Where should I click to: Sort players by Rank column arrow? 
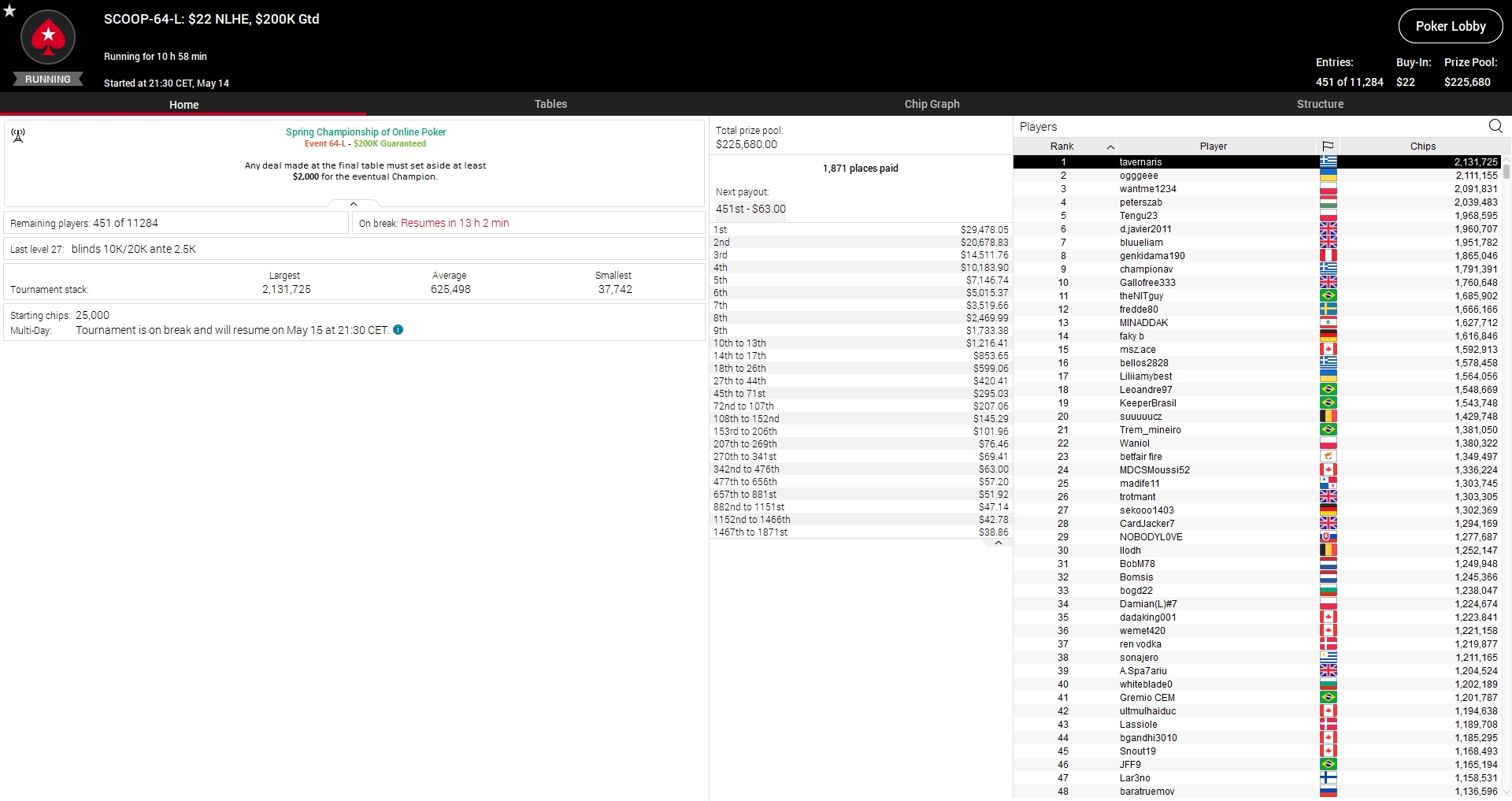point(1110,146)
